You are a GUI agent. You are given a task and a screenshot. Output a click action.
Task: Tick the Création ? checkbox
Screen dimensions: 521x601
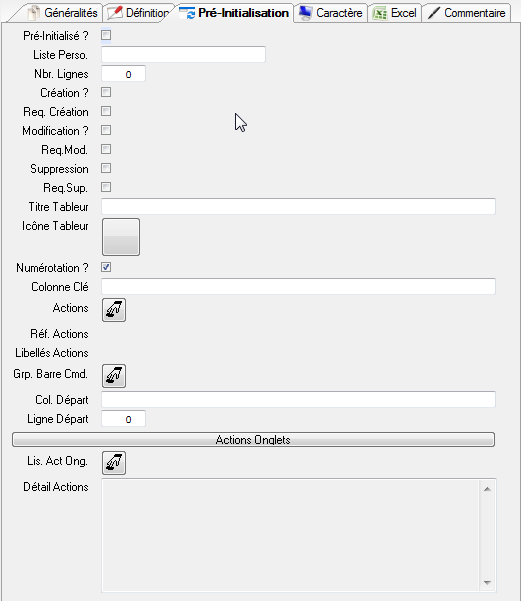pos(106,92)
